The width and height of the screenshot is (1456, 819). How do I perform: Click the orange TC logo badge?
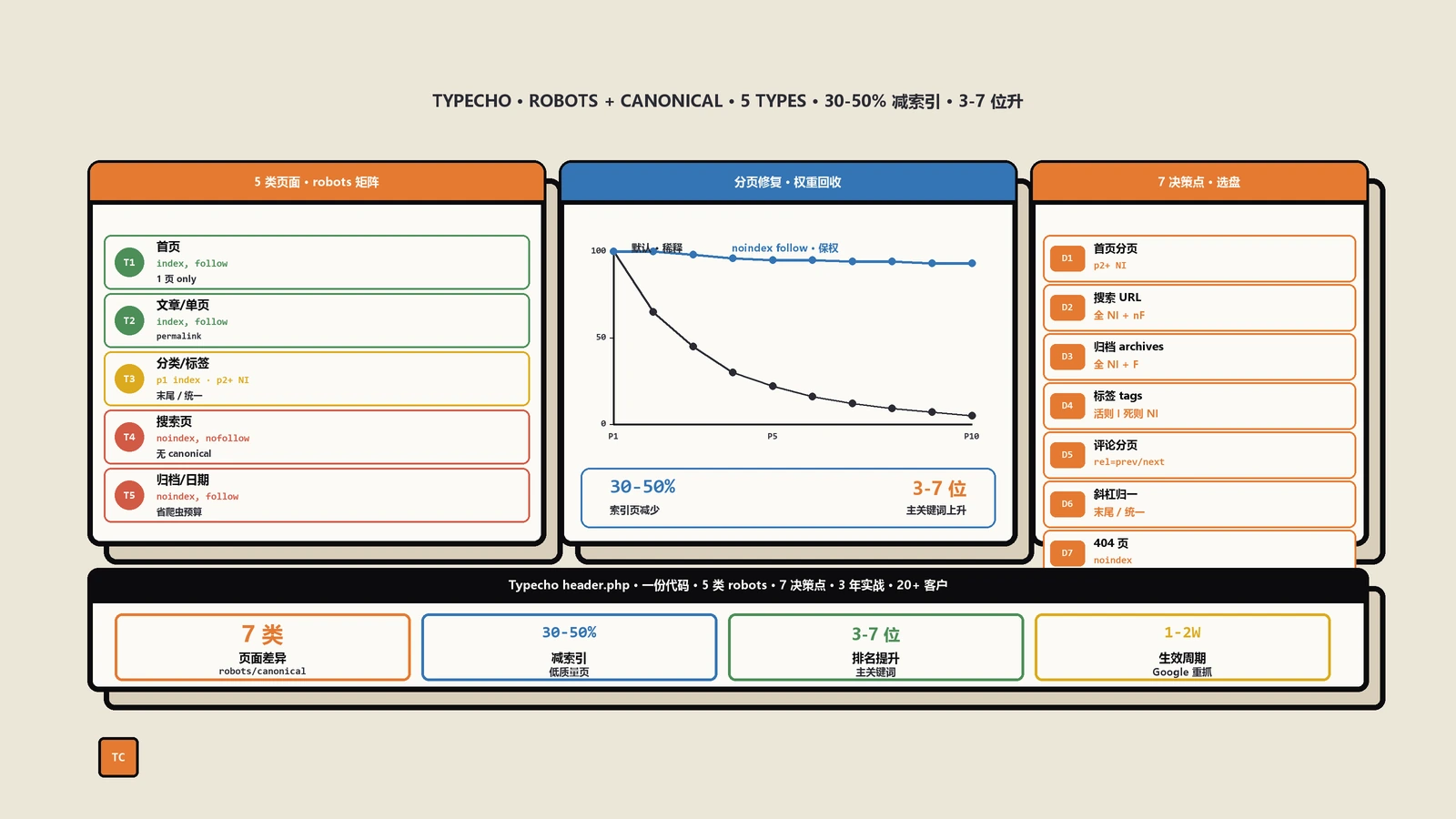[118, 757]
